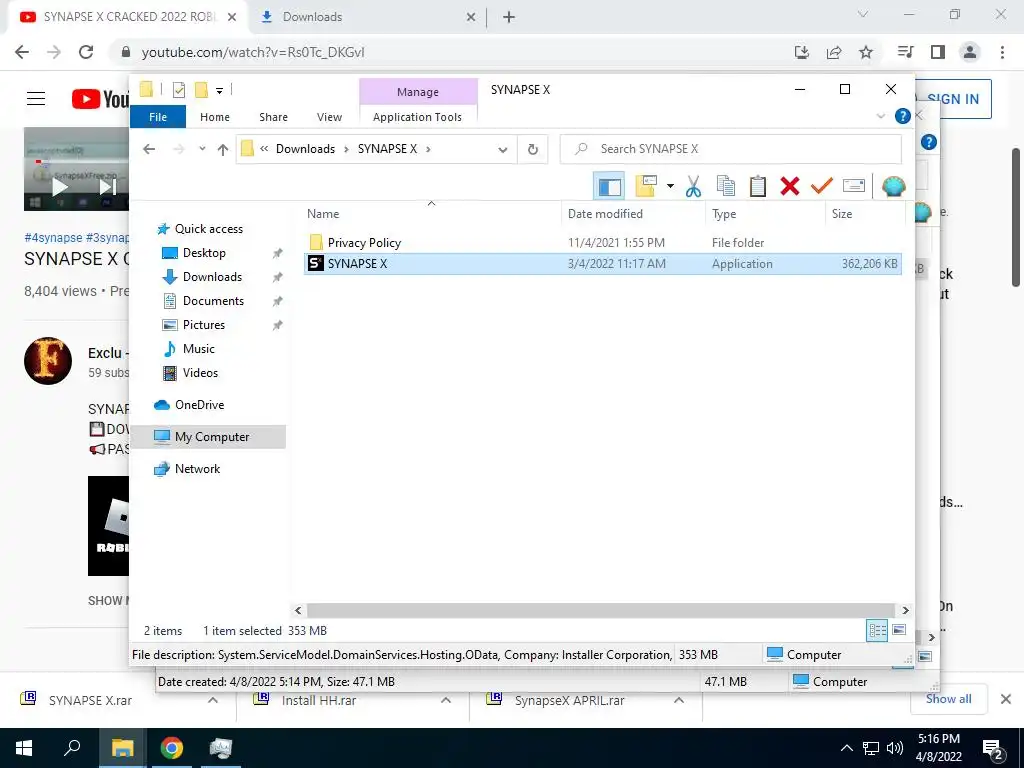Open OneDrive in navigation pane
The height and width of the screenshot is (768, 1024).
tap(199, 405)
